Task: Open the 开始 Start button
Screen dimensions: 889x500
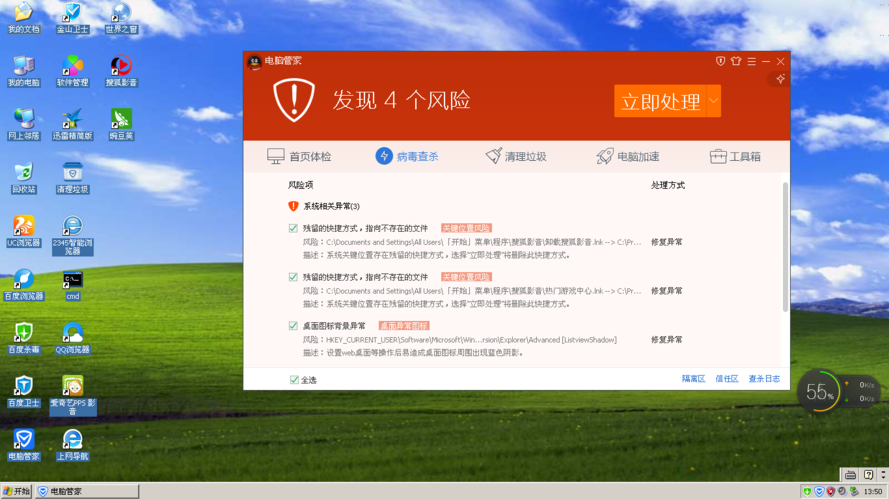Action: [16, 491]
